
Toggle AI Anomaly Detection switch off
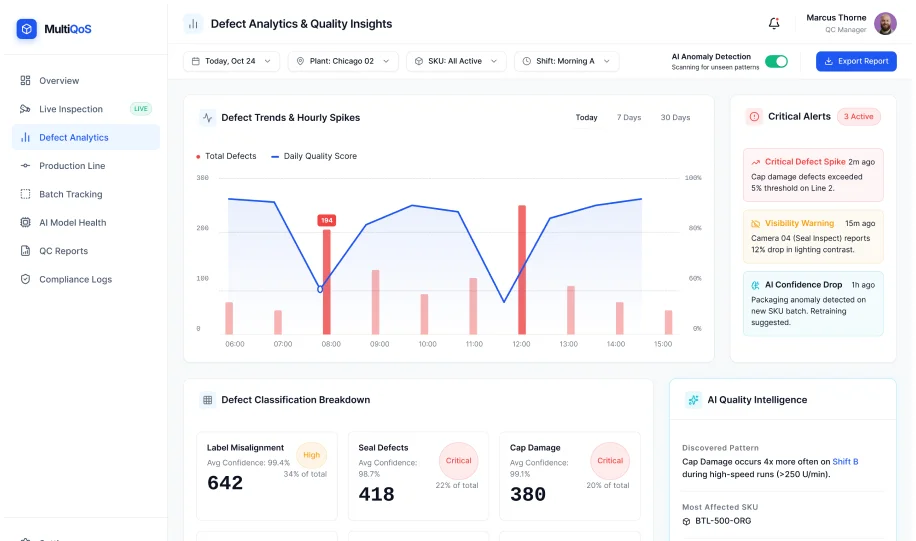[776, 61]
